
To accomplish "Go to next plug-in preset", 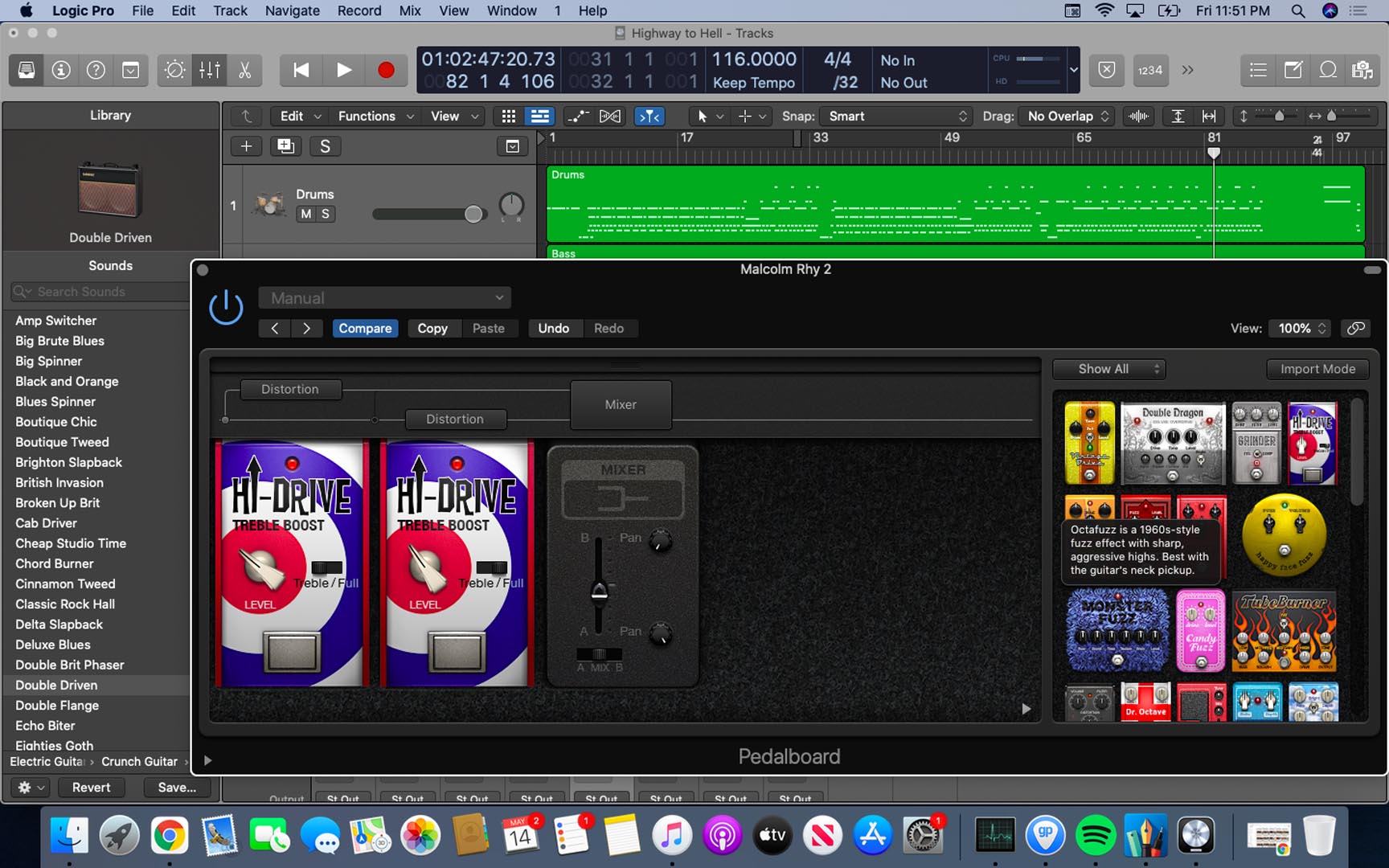I will pos(306,329).
